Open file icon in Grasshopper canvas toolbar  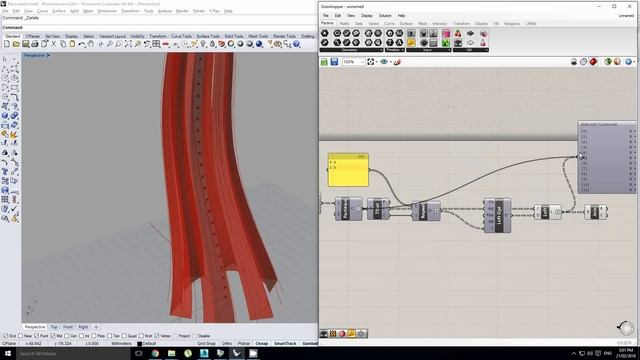[x=324, y=62]
